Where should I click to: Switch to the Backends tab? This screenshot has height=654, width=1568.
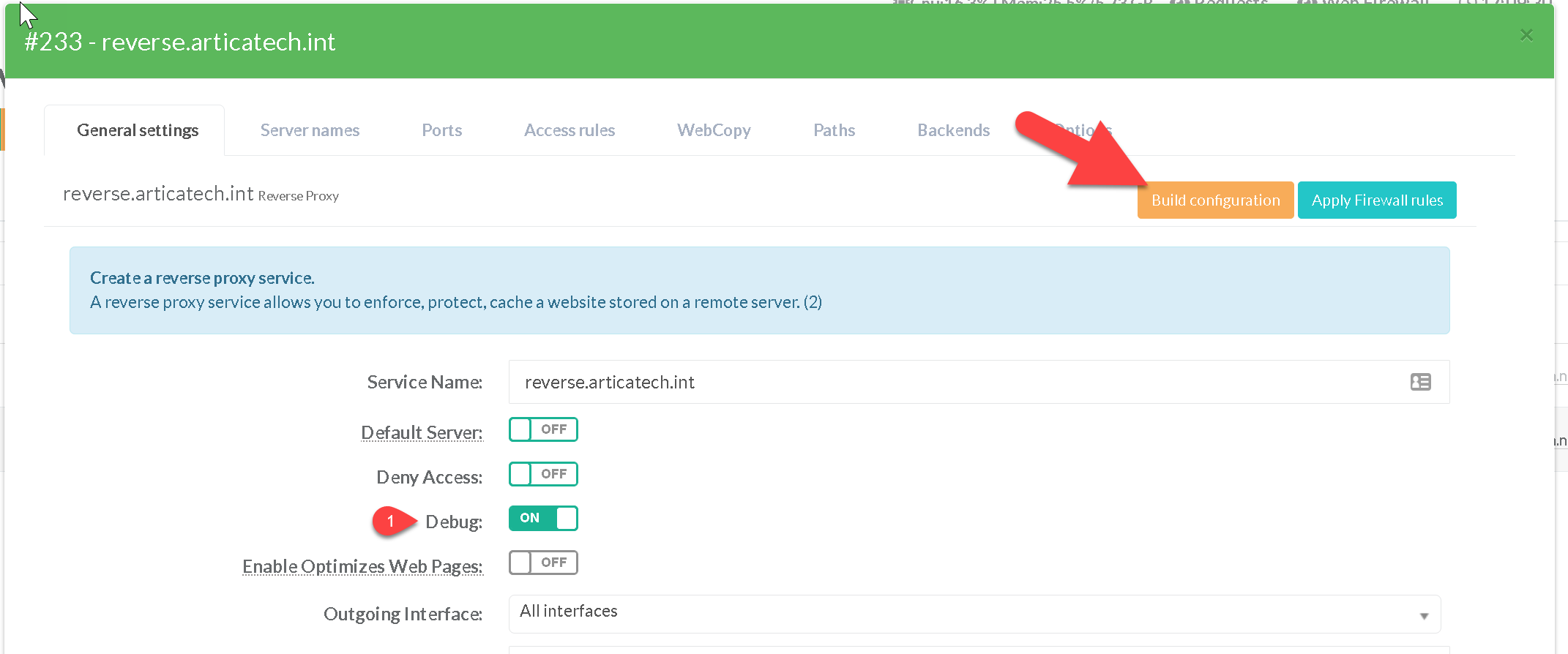click(953, 130)
